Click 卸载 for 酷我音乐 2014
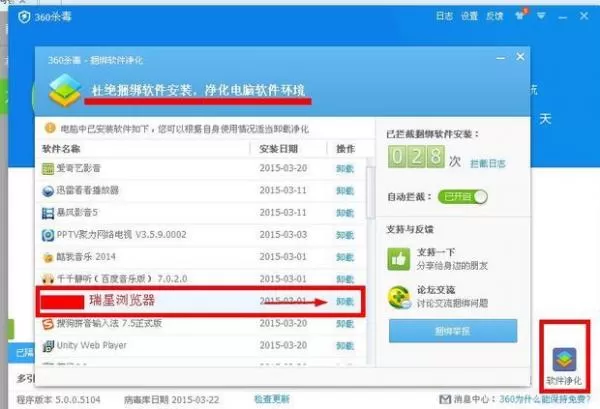The width and height of the screenshot is (600, 409). pos(345,257)
